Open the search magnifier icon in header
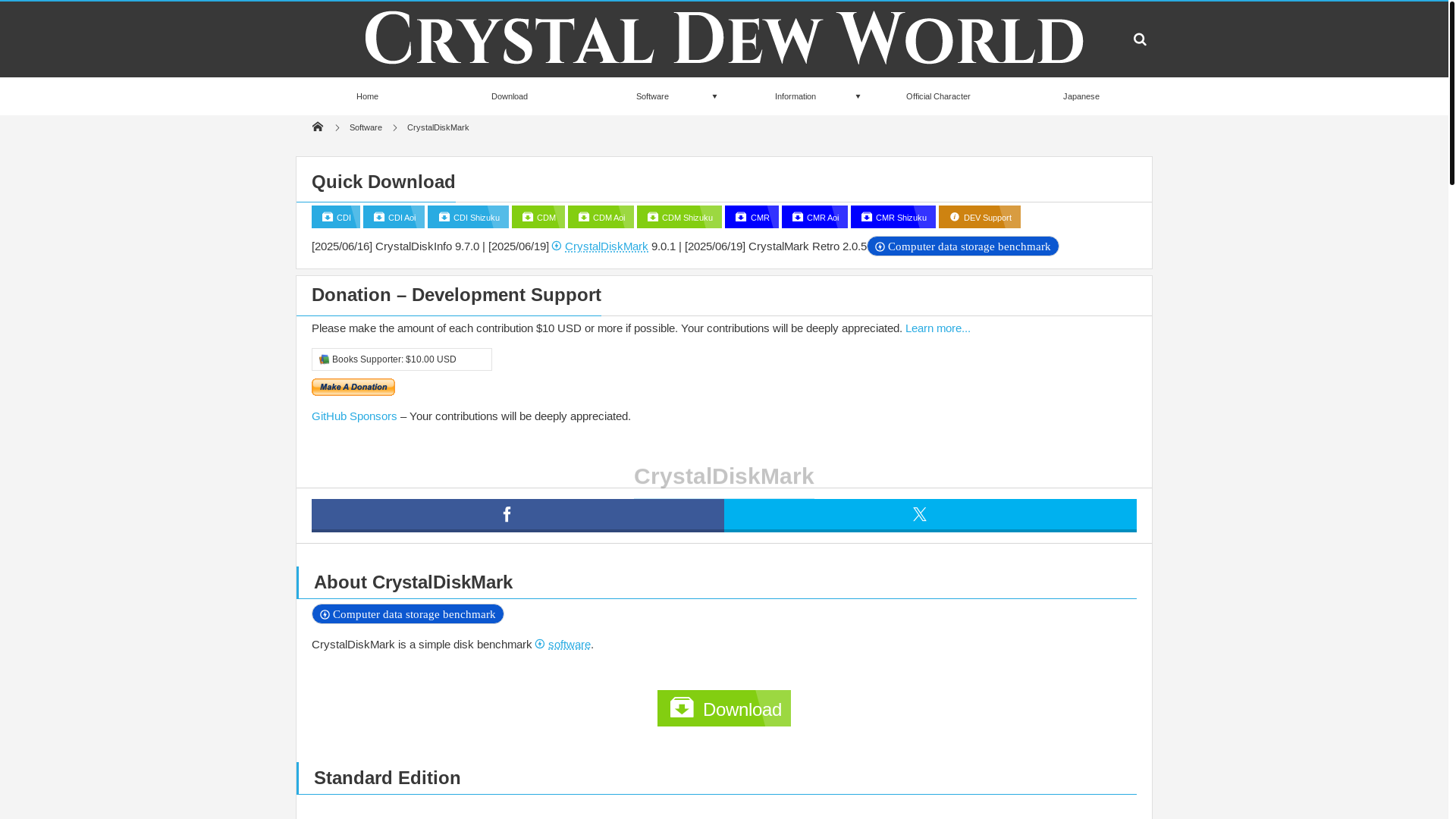The image size is (1456, 819). 1140,39
